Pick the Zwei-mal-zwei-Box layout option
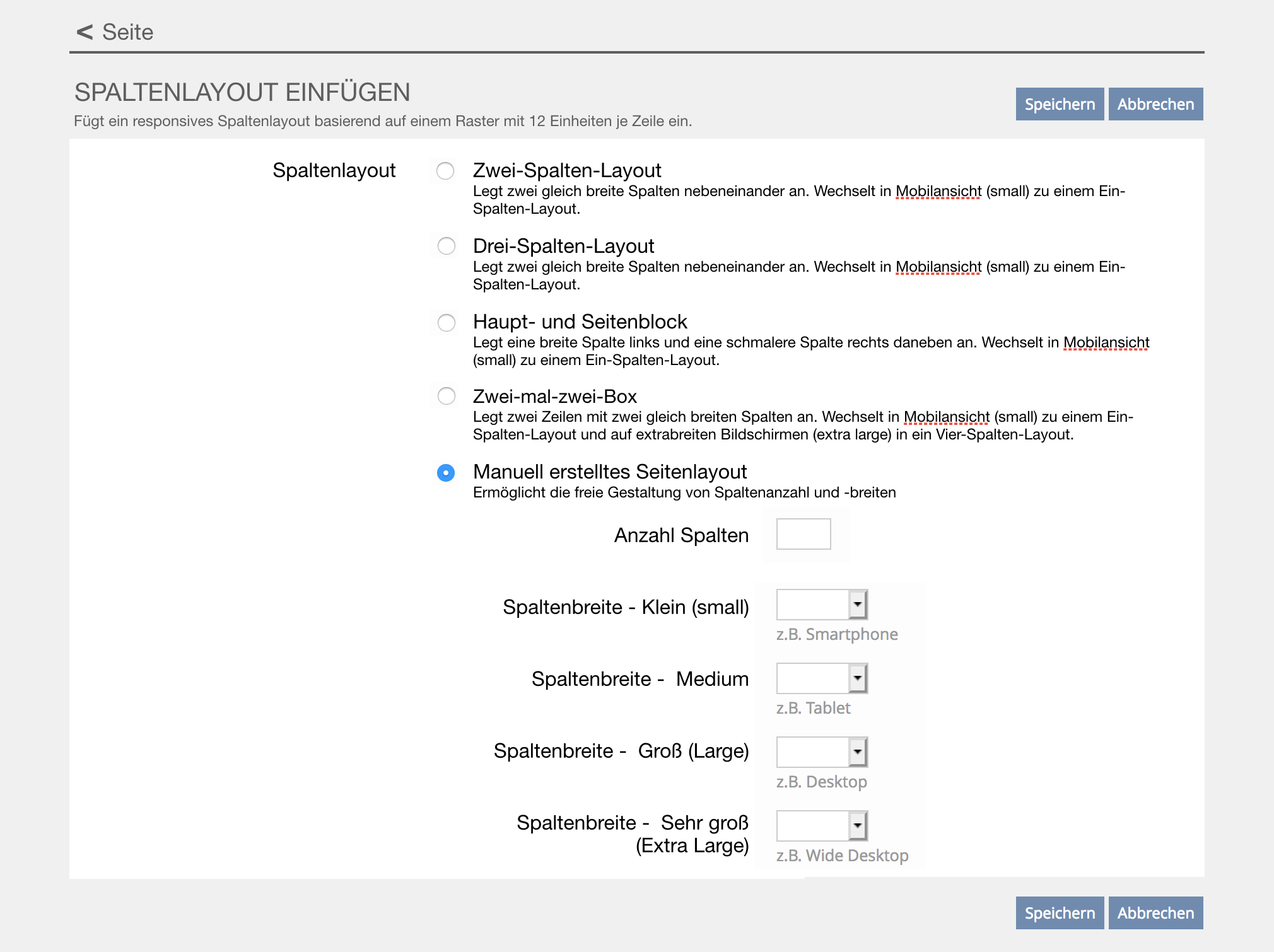The image size is (1274, 952). (x=447, y=396)
